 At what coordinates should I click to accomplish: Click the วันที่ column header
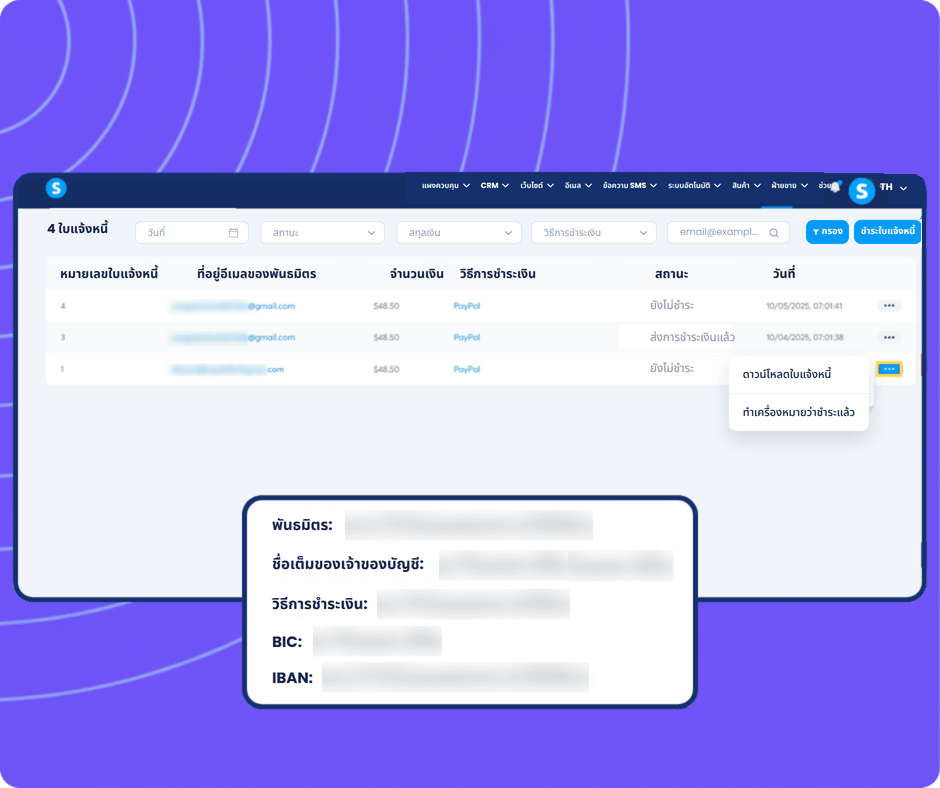click(784, 273)
